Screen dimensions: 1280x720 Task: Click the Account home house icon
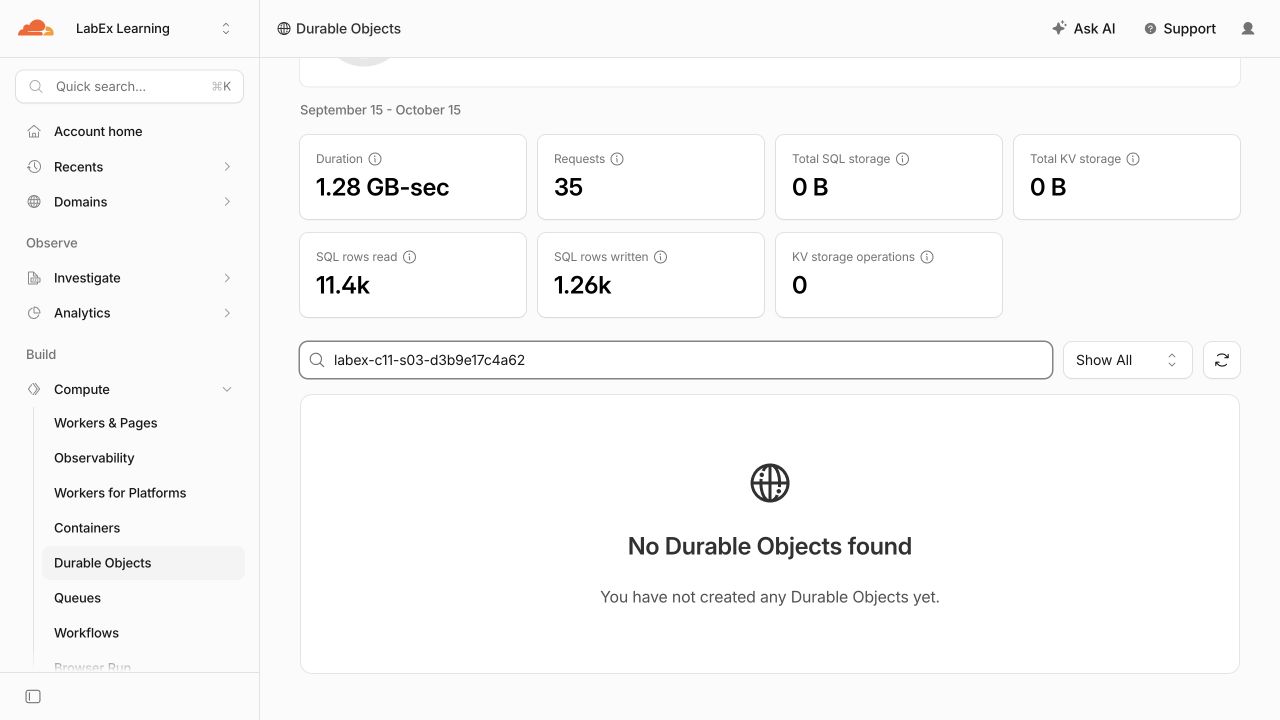pos(34,131)
